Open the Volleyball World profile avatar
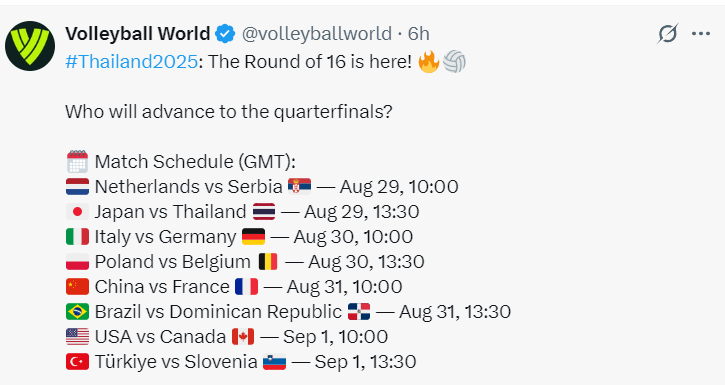 tap(30, 46)
